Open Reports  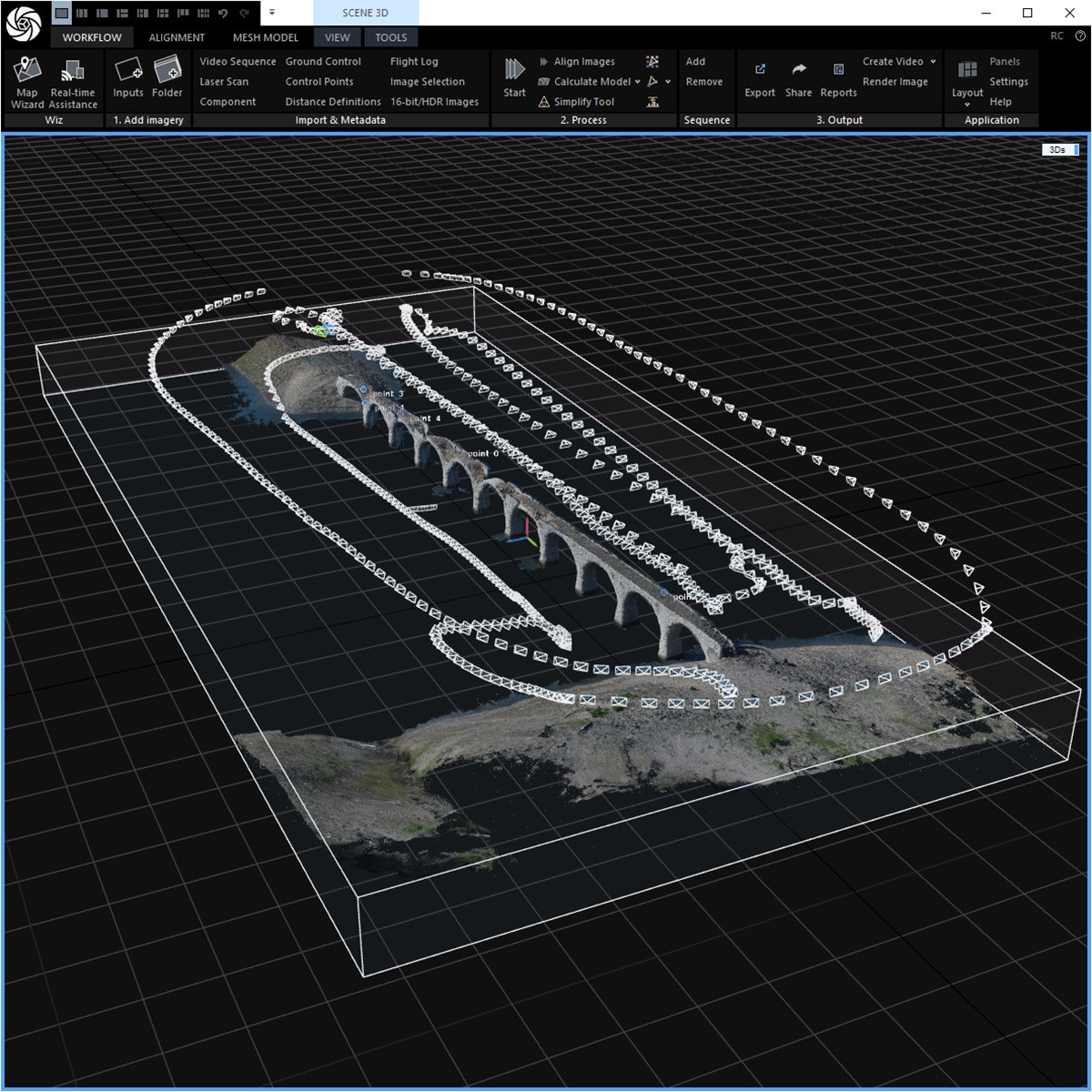[x=838, y=78]
